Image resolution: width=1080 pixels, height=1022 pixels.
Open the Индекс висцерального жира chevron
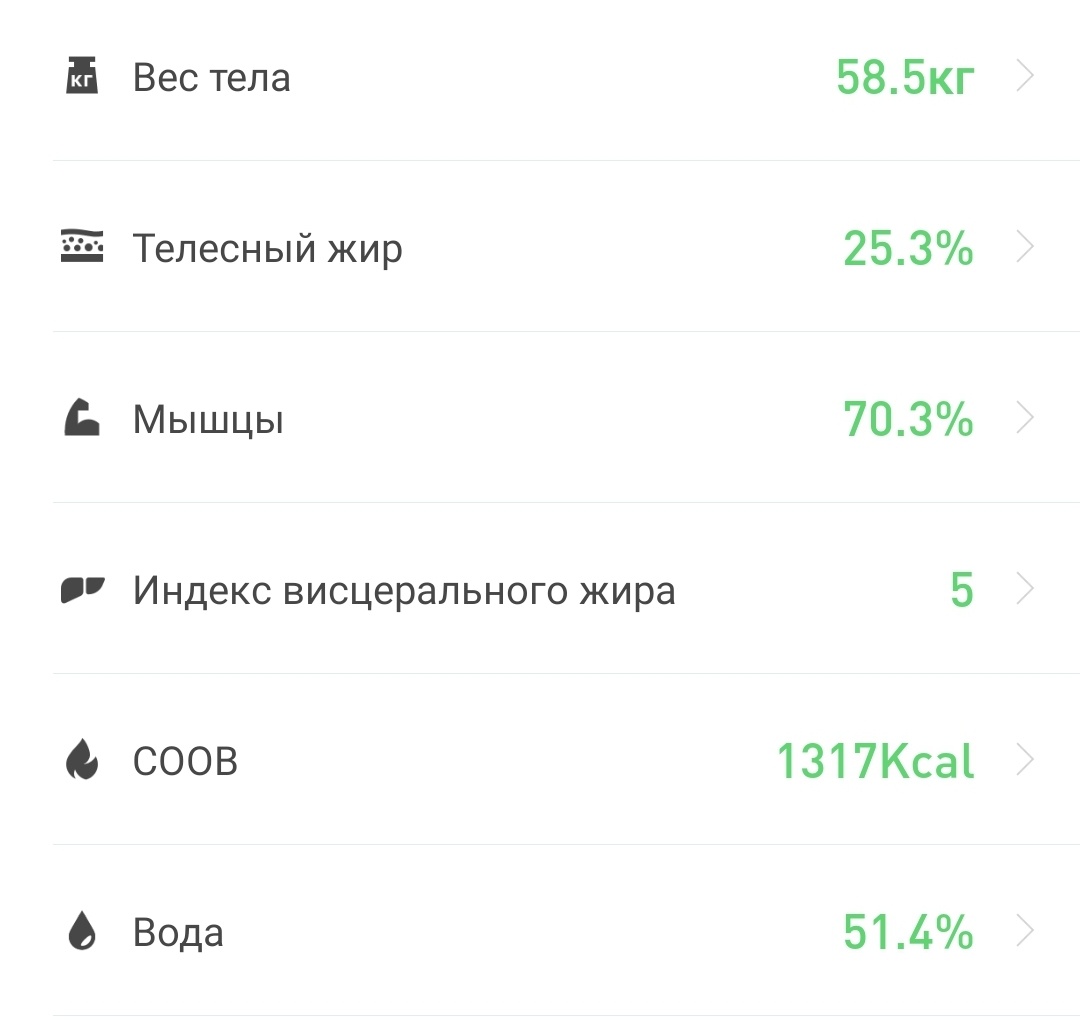pos(1026,589)
